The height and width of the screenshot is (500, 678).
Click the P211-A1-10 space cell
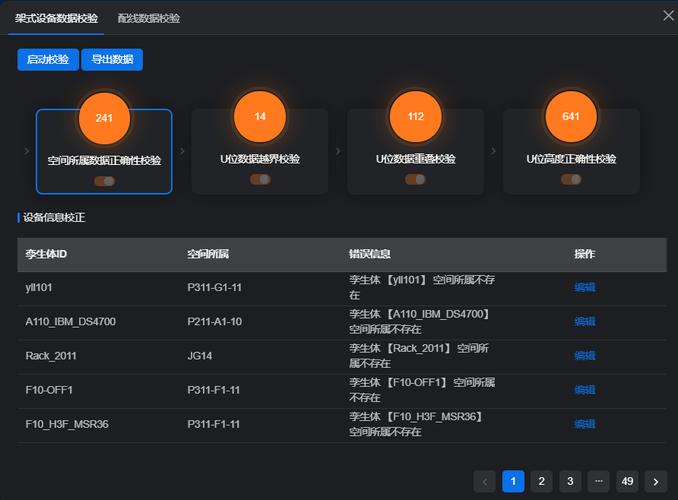click(x=214, y=321)
